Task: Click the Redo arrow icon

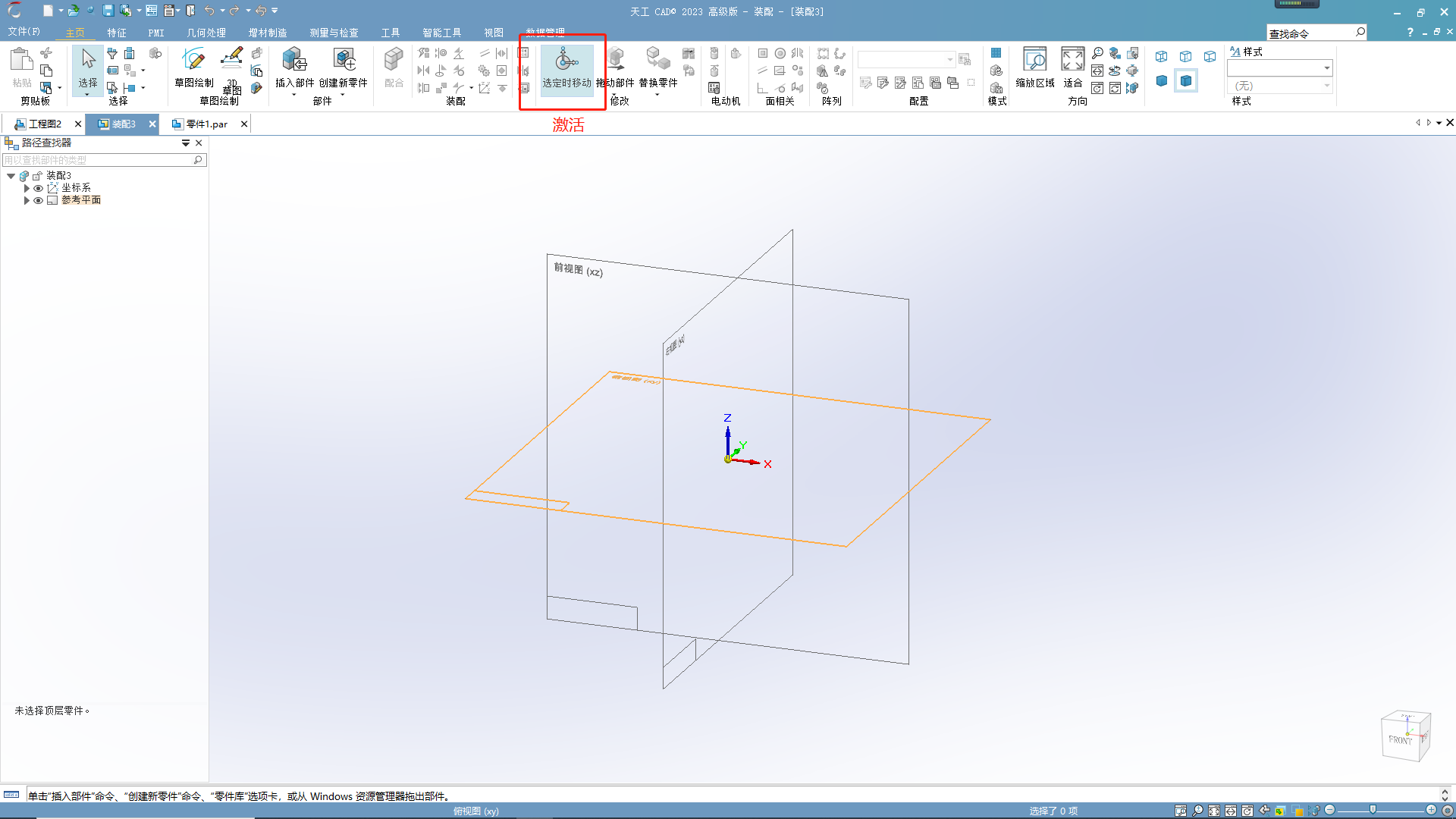Action: tap(234, 11)
